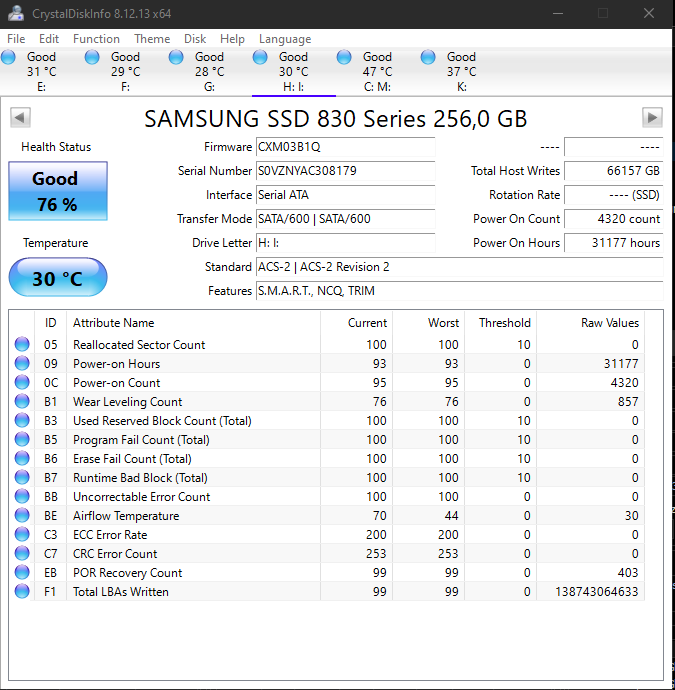675x690 pixels.
Task: Select the Wear Leveling Count attribute name
Action: pos(127,402)
